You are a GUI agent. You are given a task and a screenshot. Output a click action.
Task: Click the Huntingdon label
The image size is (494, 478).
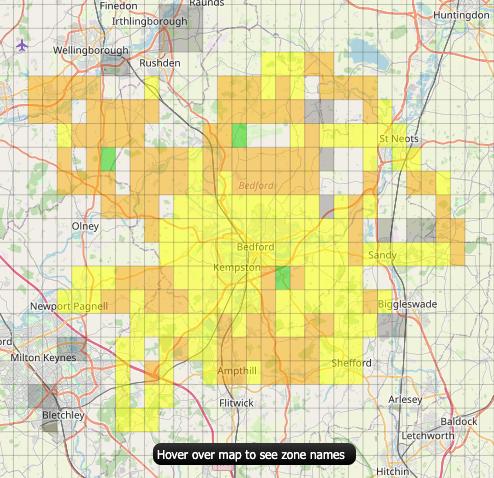click(x=461, y=15)
